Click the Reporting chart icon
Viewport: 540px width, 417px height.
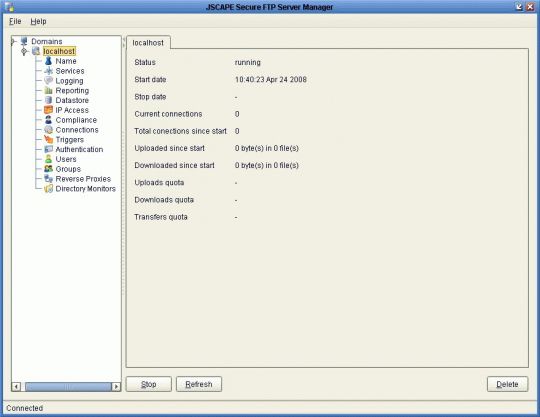pos(49,91)
